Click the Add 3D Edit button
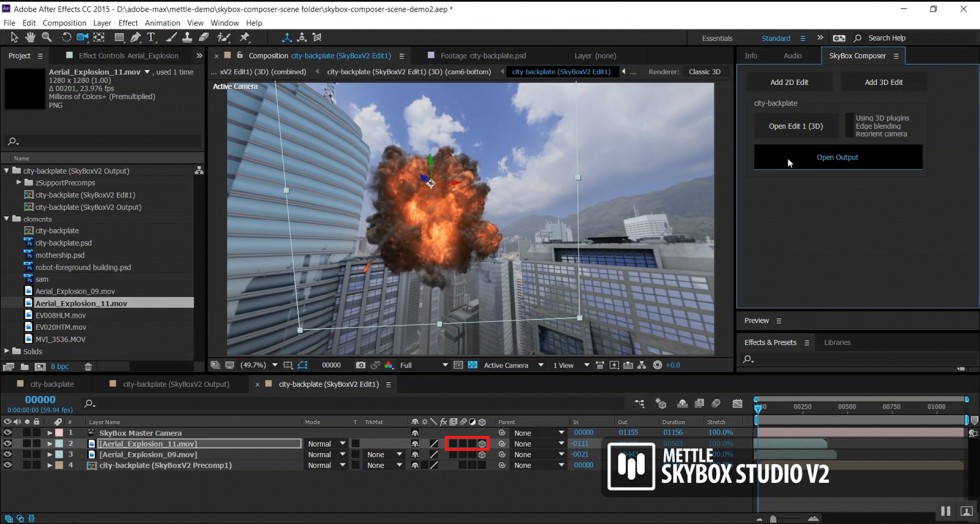Screen dimensions: 980x524 pyautogui.click(x=883, y=82)
